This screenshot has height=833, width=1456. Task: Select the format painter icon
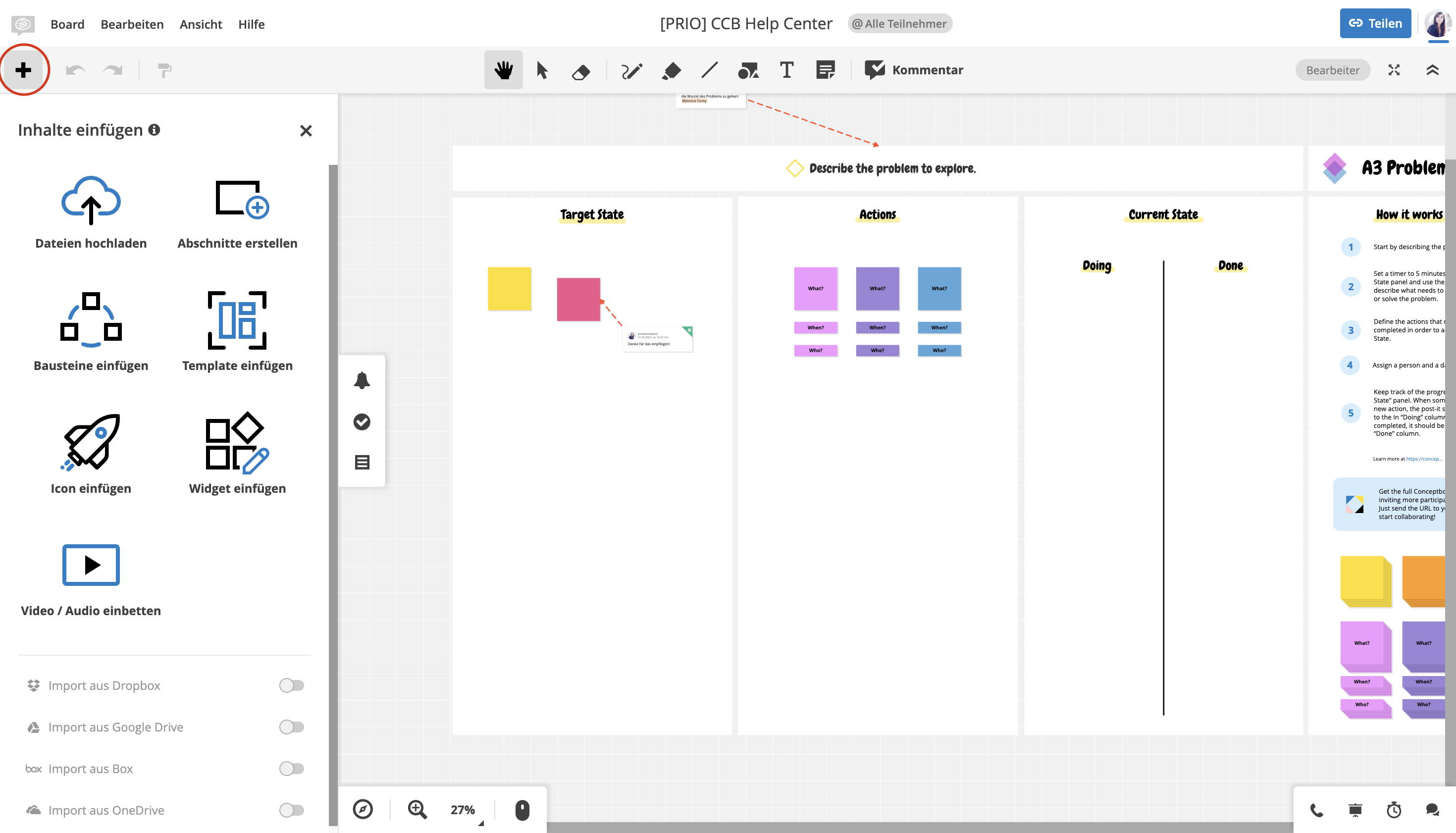164,70
